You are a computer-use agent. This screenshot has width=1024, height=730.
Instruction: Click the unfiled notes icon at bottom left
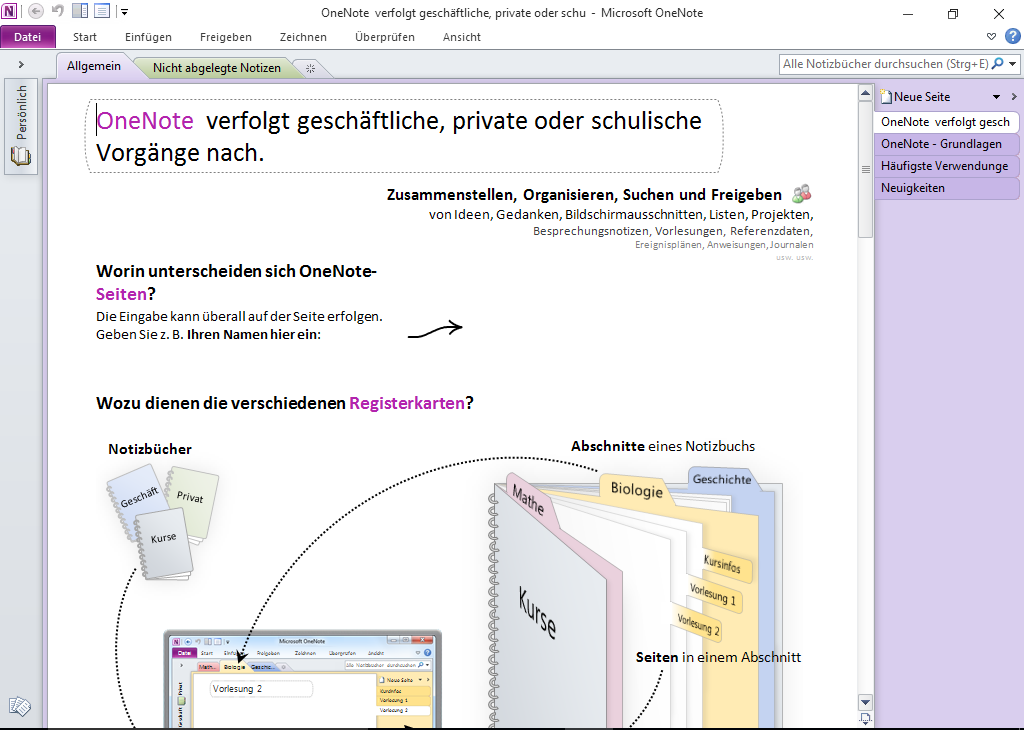coord(19,707)
